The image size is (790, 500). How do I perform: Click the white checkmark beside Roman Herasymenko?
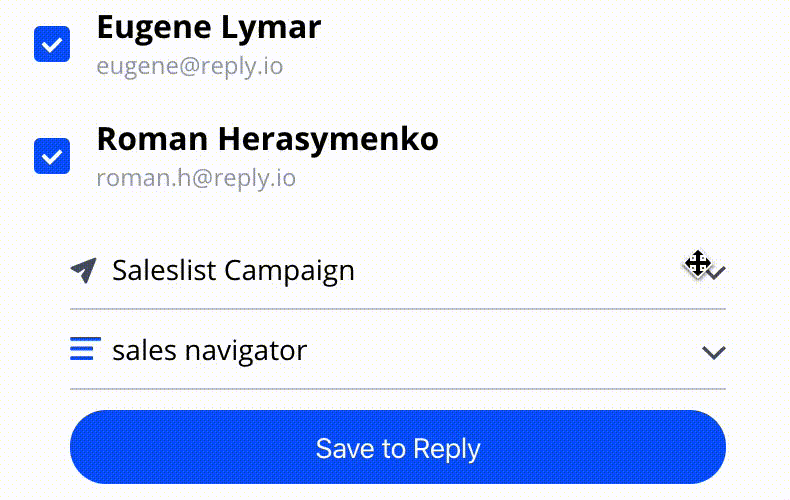point(52,157)
